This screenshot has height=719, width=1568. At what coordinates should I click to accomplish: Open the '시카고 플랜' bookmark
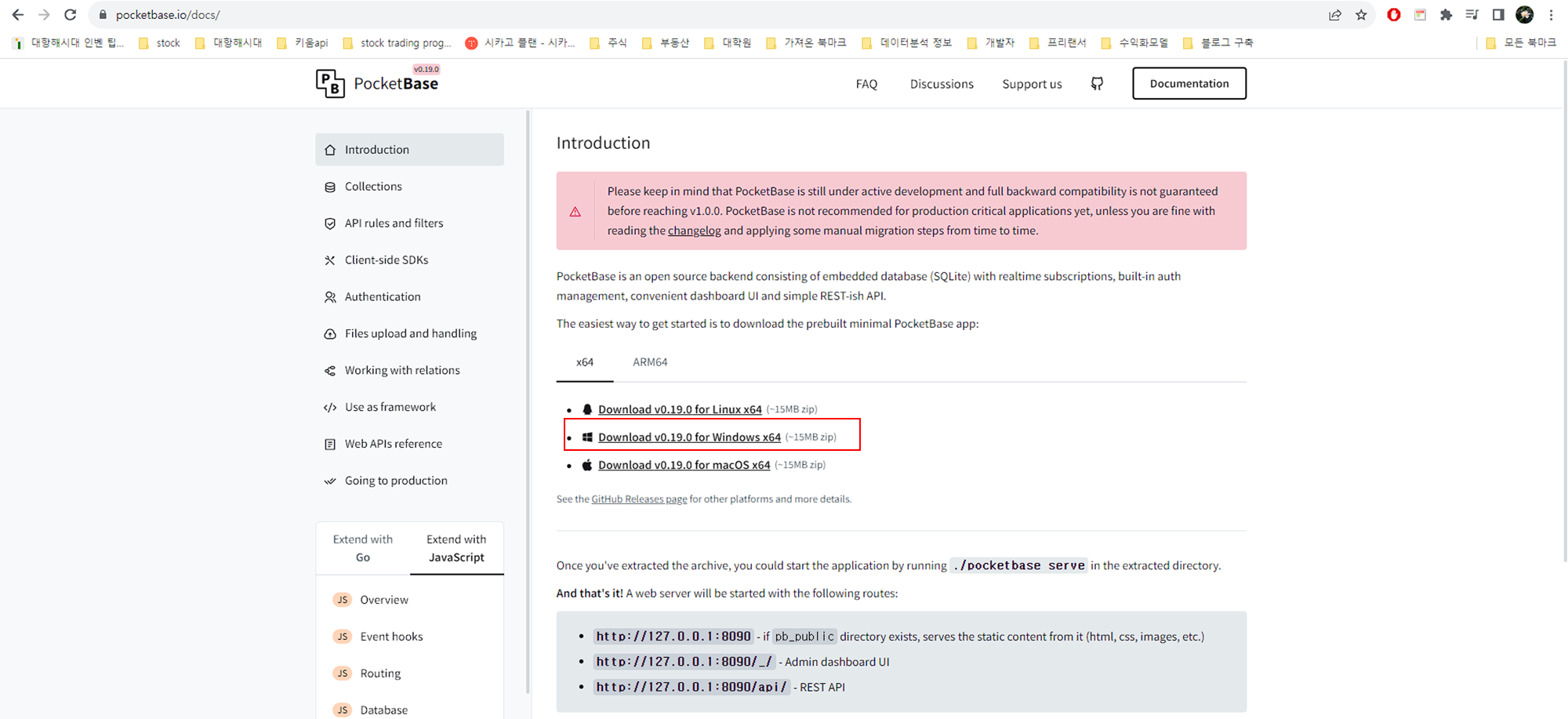[520, 43]
